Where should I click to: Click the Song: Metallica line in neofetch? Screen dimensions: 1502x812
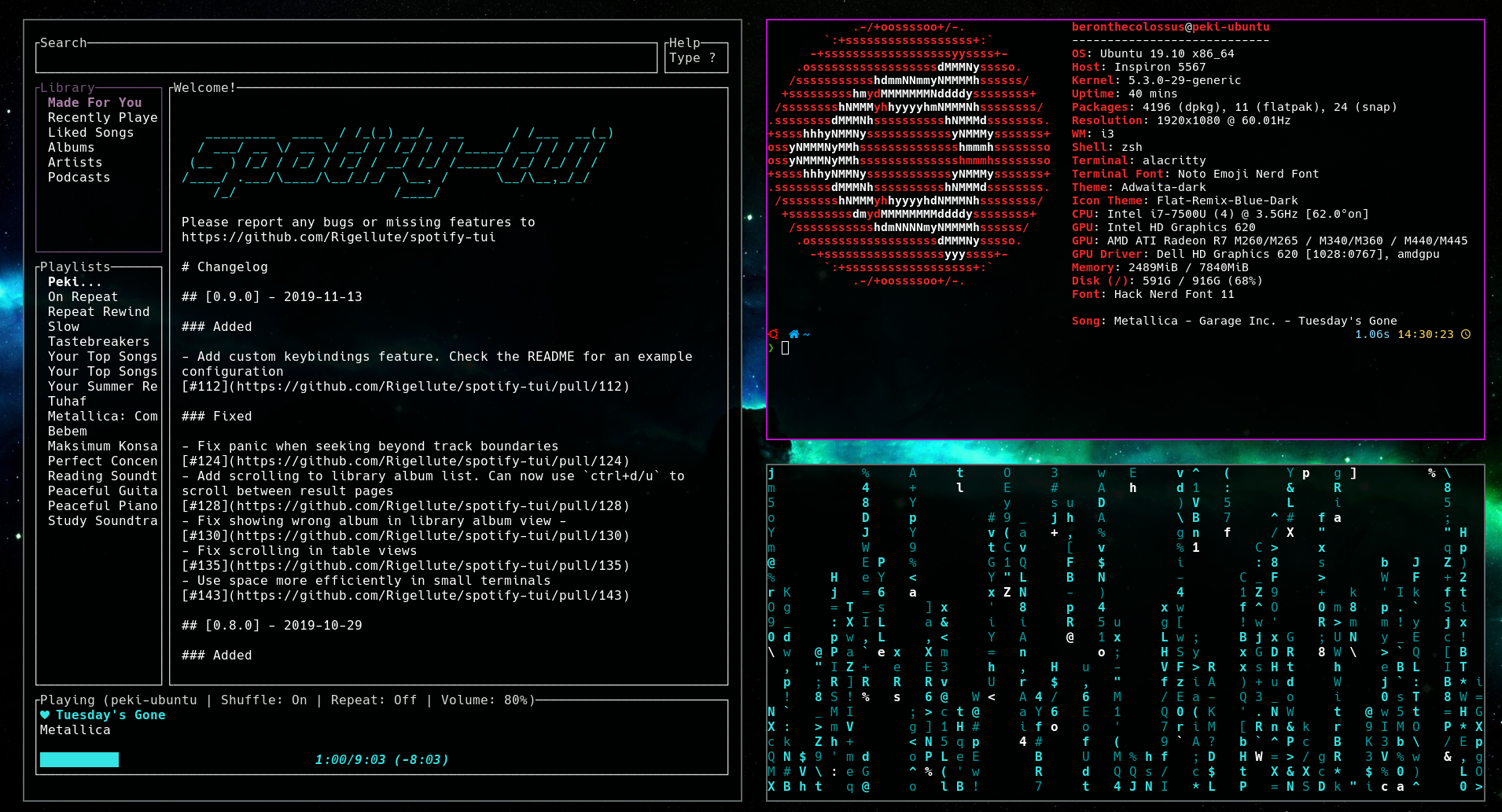[x=1235, y=321]
